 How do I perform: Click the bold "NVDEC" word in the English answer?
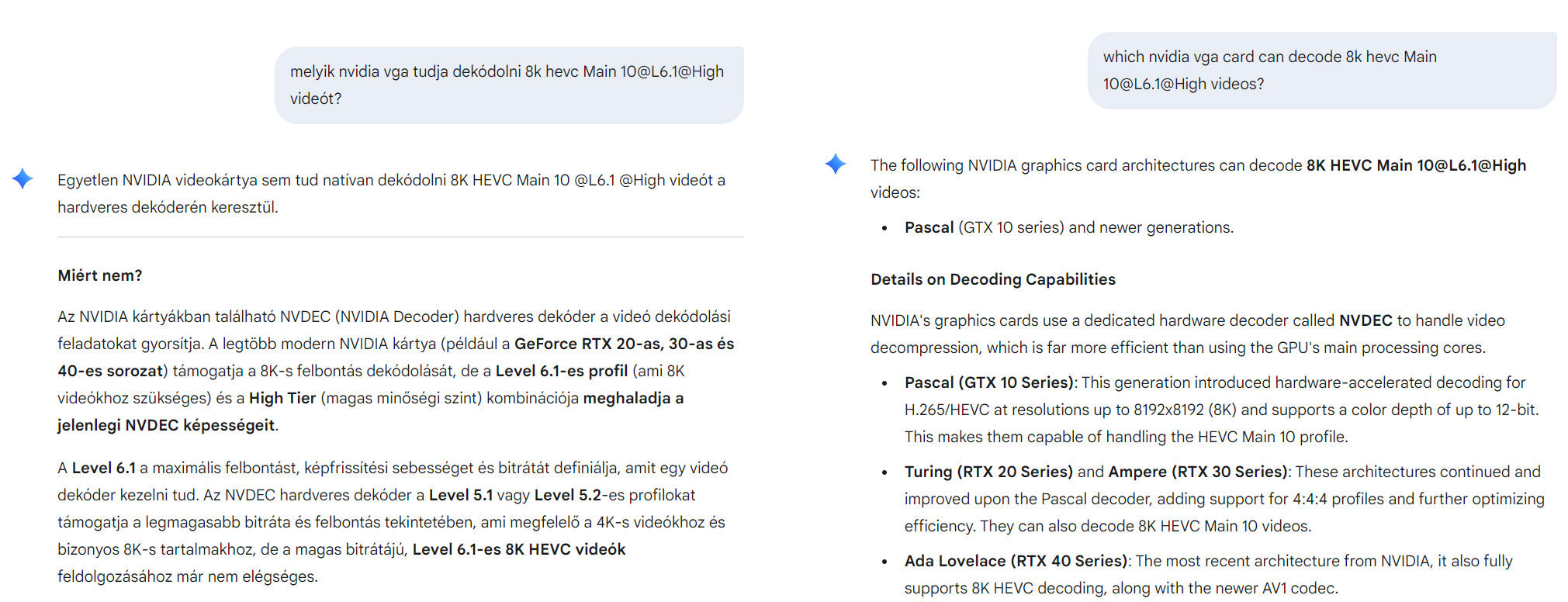point(1365,320)
